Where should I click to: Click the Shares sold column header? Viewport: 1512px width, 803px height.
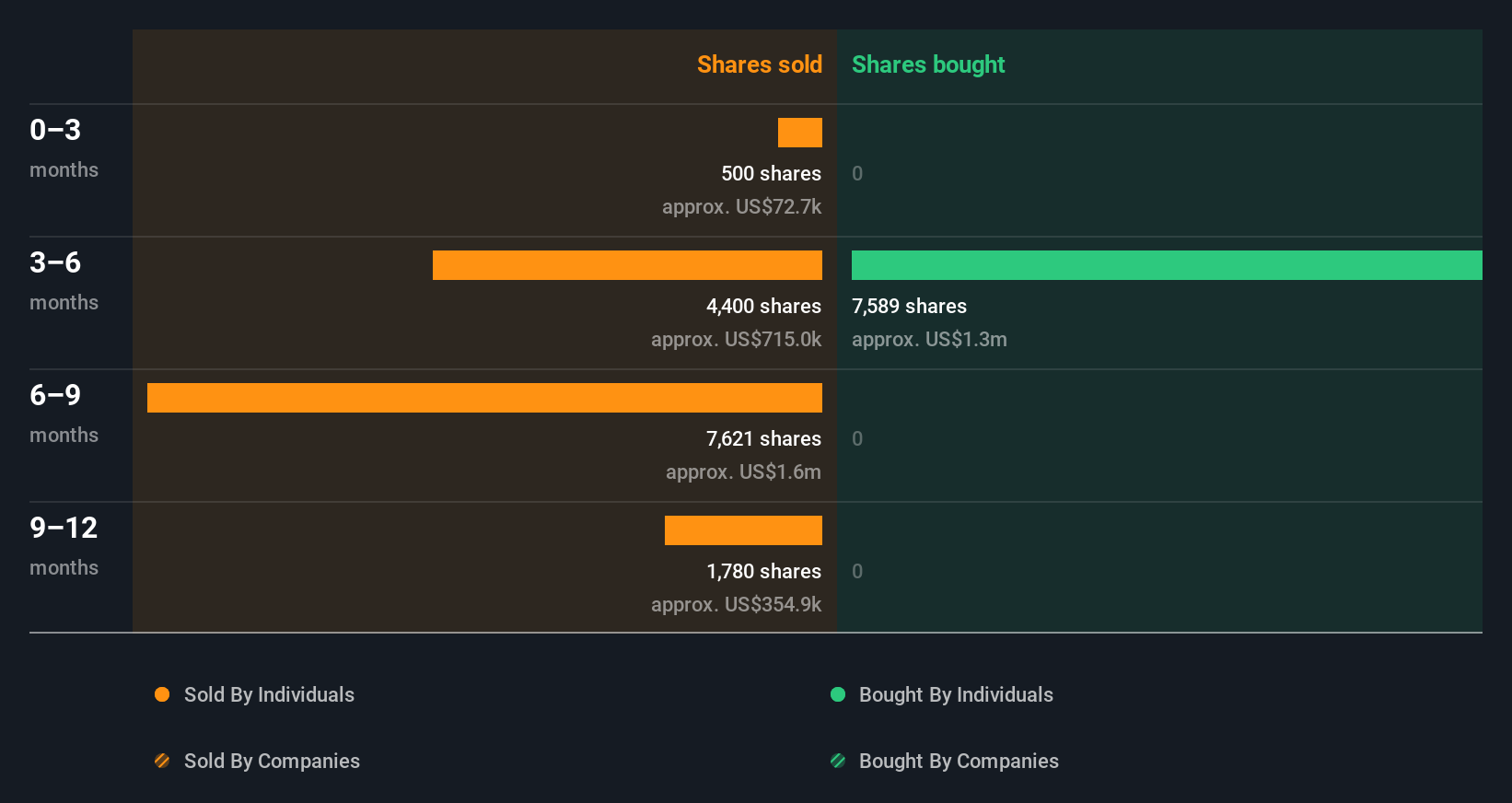pos(760,64)
